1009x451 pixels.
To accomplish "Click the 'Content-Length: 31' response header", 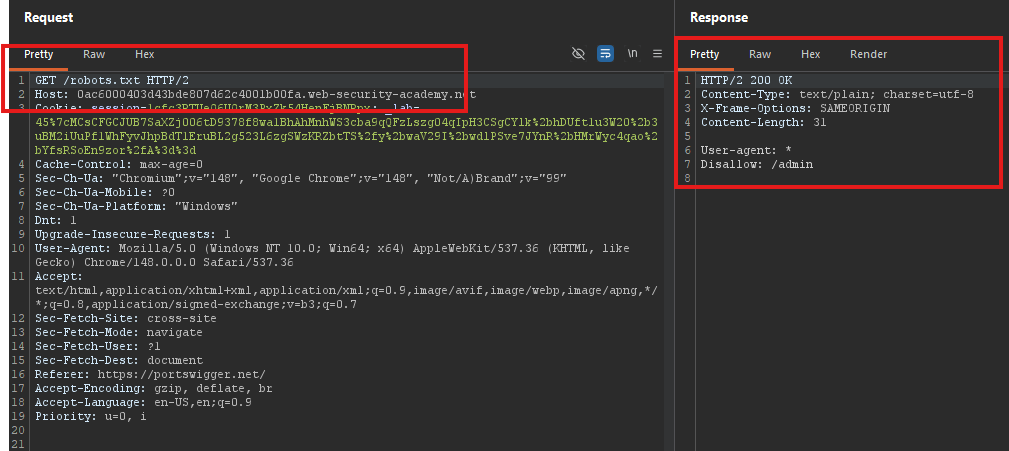I will click(x=764, y=122).
